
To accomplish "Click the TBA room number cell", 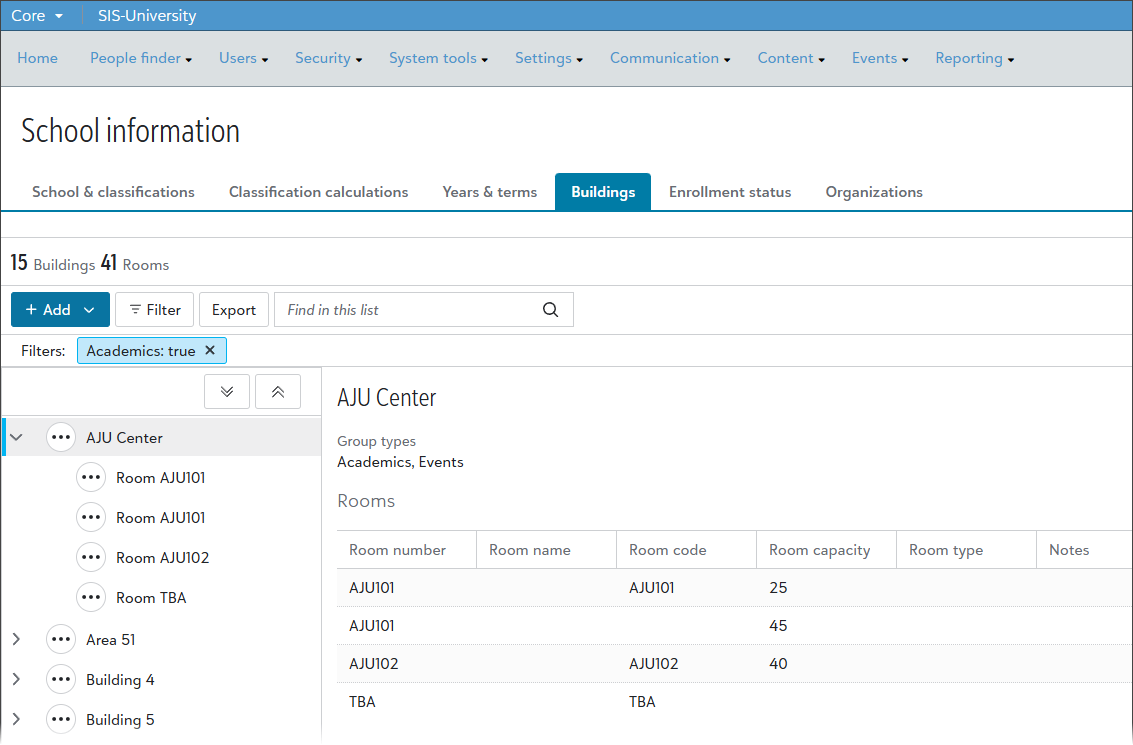I will [x=362, y=702].
